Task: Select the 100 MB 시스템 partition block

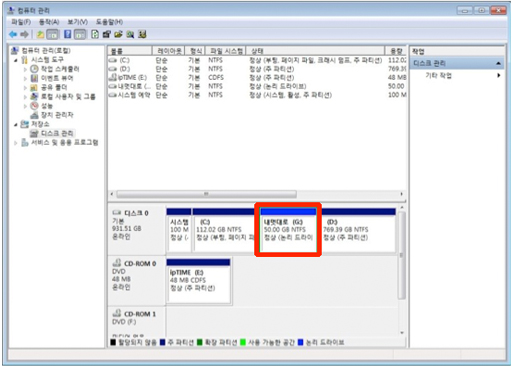Action: [179, 230]
